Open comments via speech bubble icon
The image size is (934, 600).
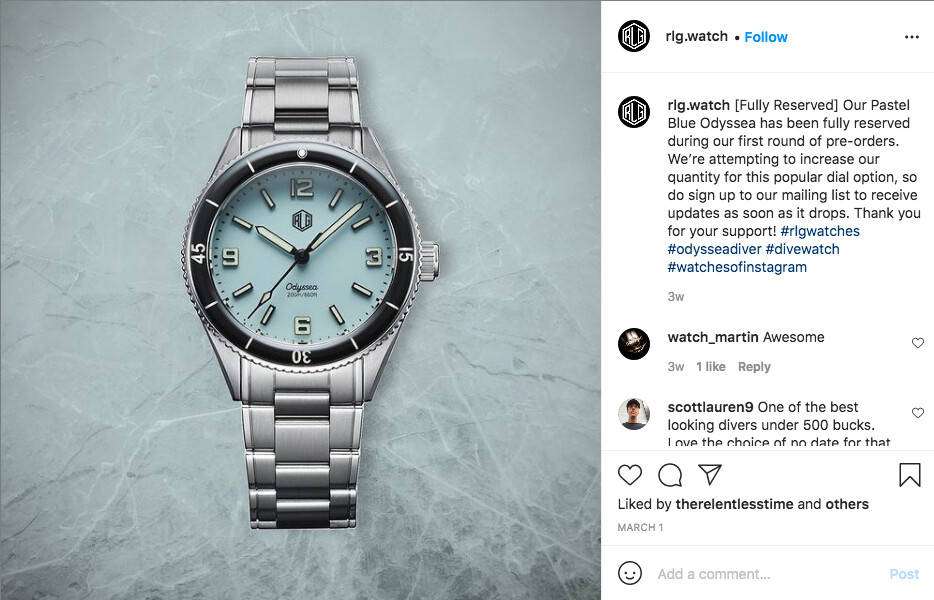tap(670, 475)
